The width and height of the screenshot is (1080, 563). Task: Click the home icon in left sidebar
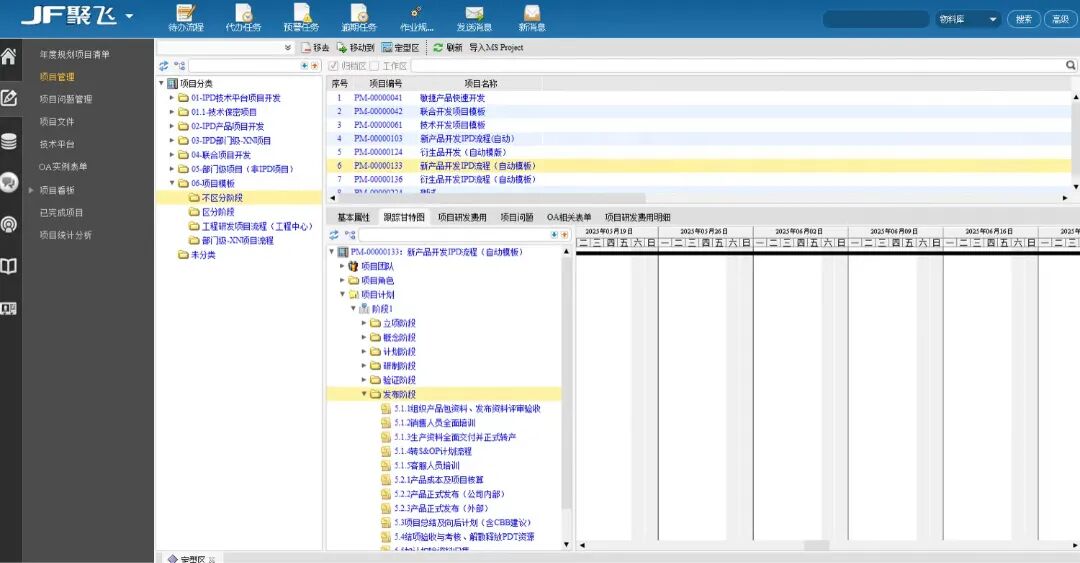9,56
